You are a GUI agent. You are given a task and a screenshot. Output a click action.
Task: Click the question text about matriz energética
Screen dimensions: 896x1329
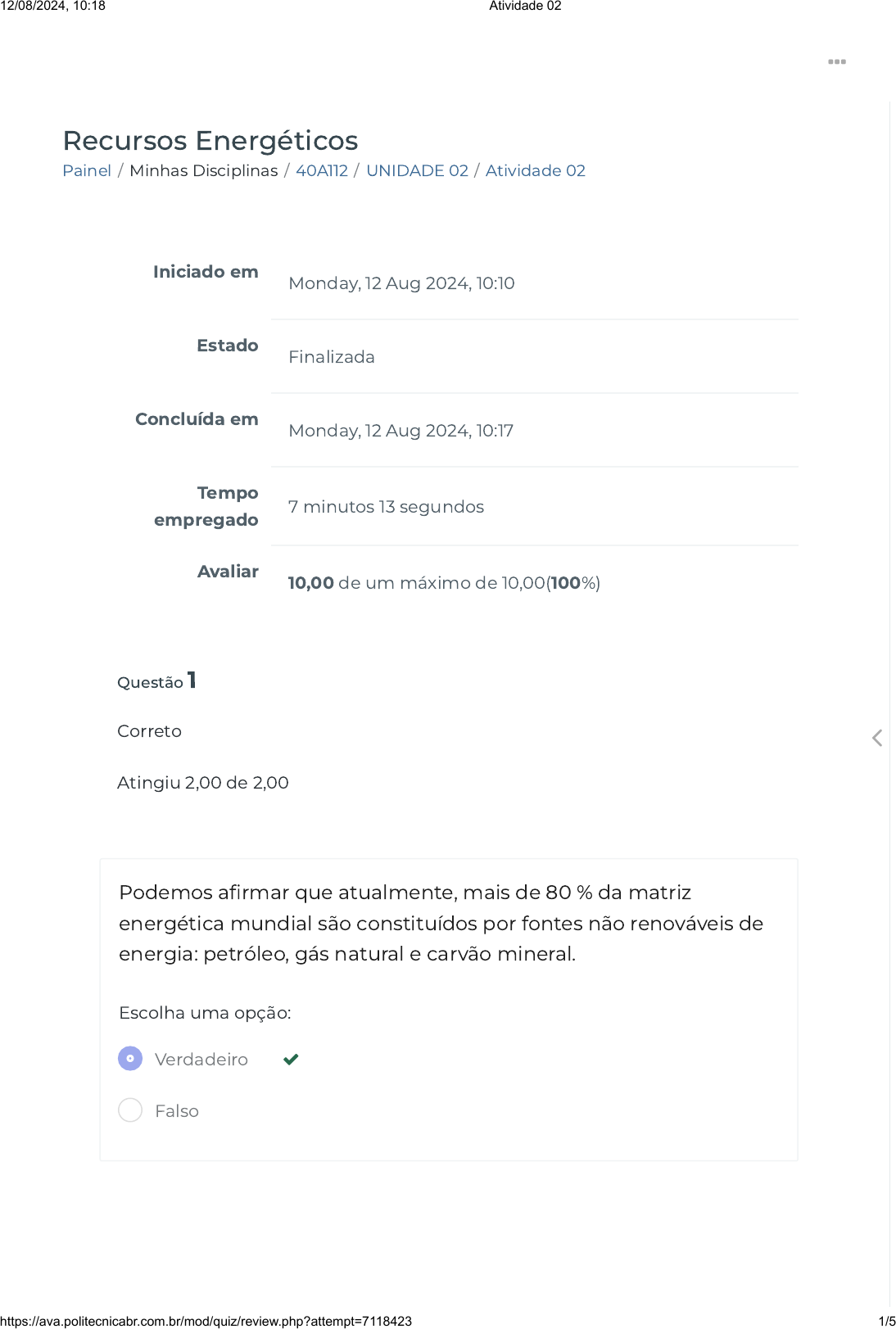coord(441,923)
